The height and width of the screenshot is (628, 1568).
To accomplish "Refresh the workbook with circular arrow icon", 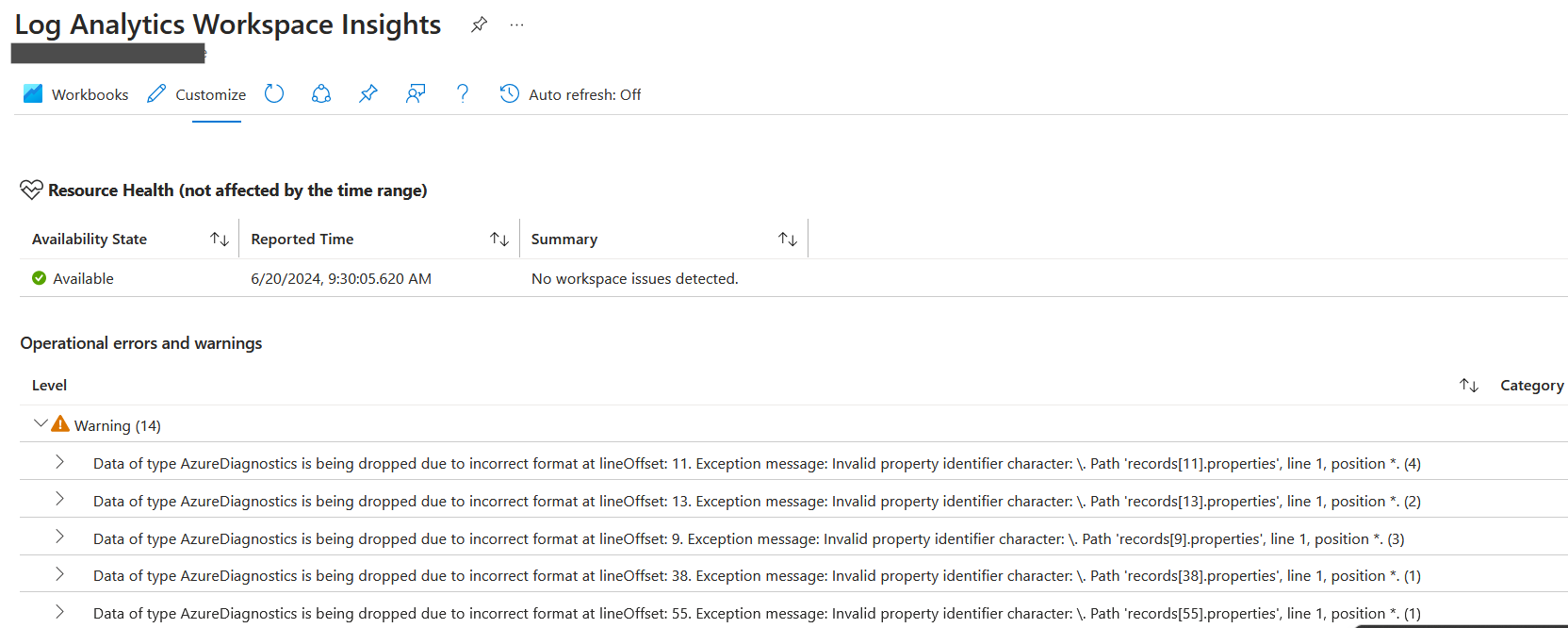I will click(x=274, y=93).
